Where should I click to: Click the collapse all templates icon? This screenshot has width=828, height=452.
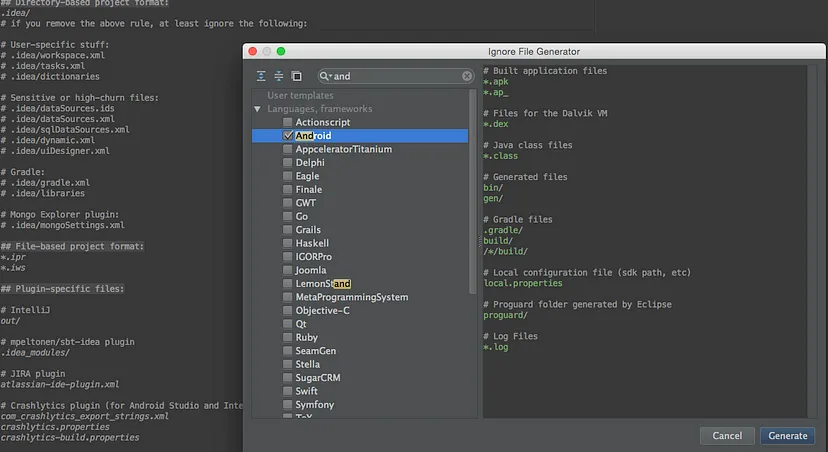pyautogui.click(x=278, y=76)
